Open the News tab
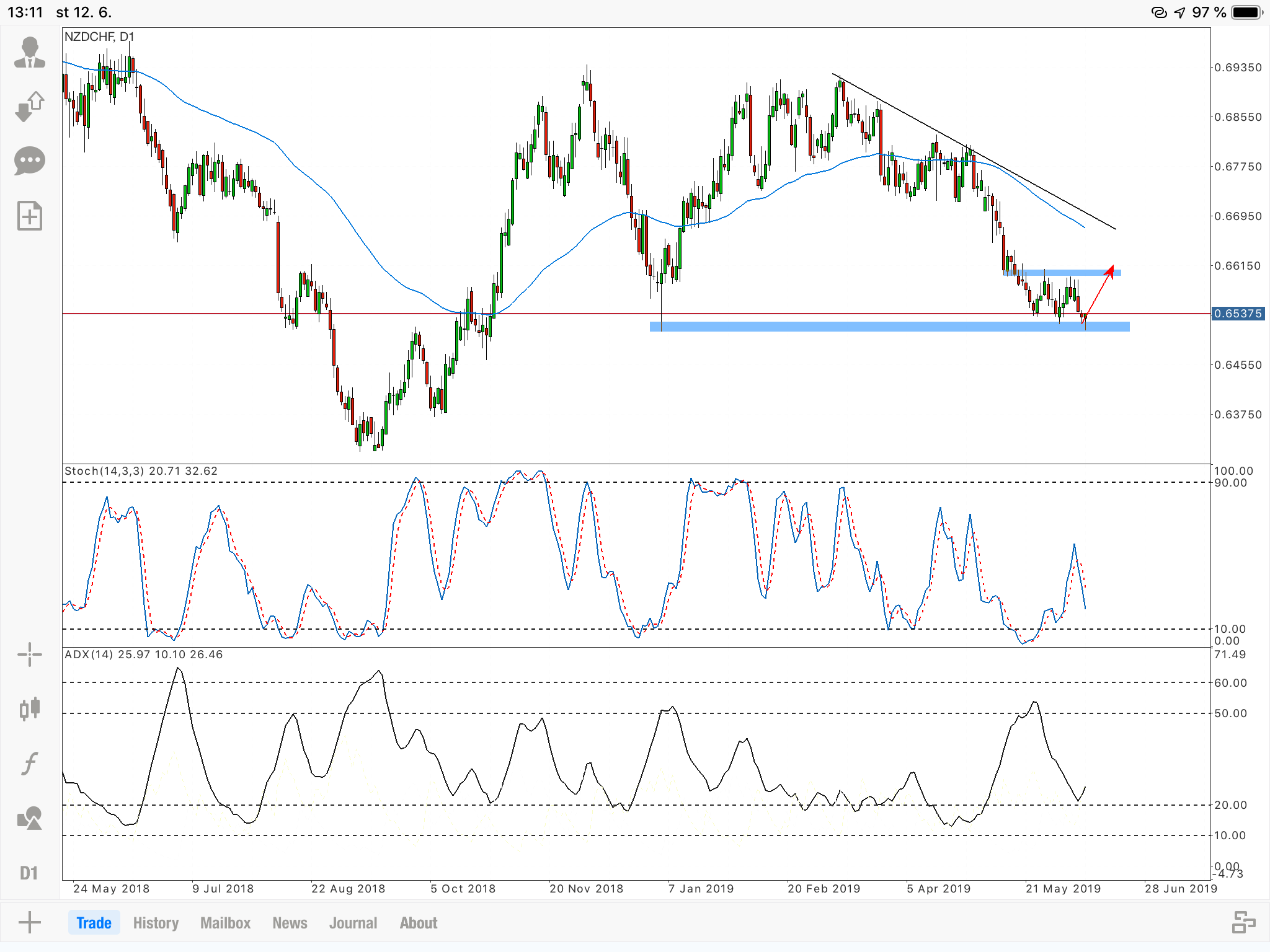Screen dimensions: 1270x952 coord(290,923)
